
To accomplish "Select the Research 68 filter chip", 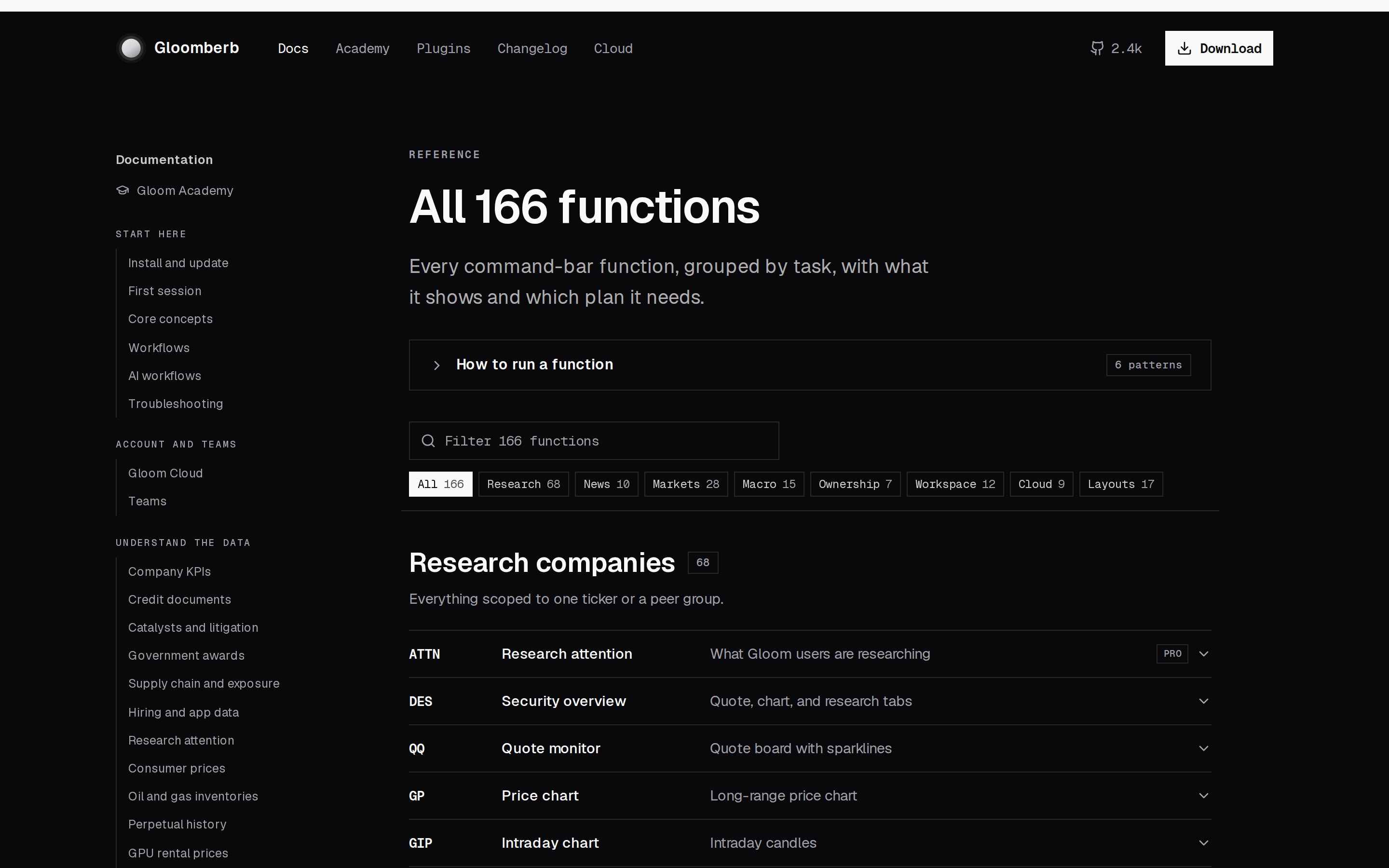I will 523,484.
